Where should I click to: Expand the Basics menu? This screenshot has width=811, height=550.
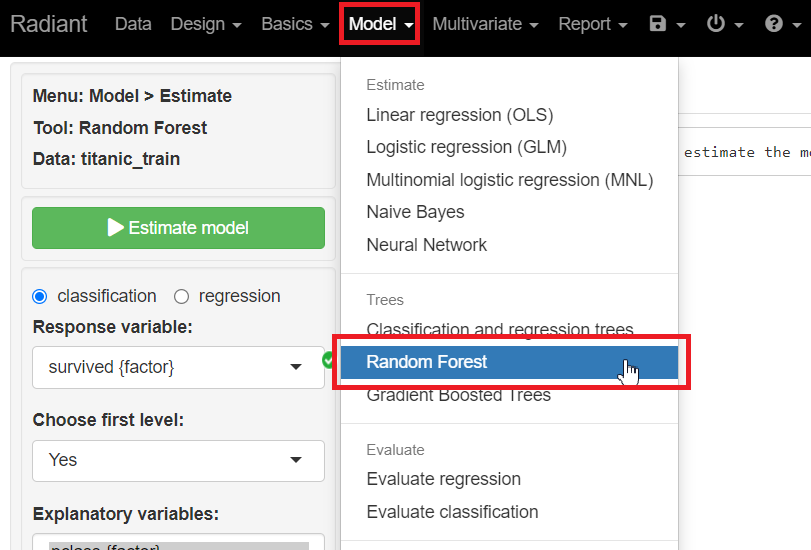coord(295,24)
